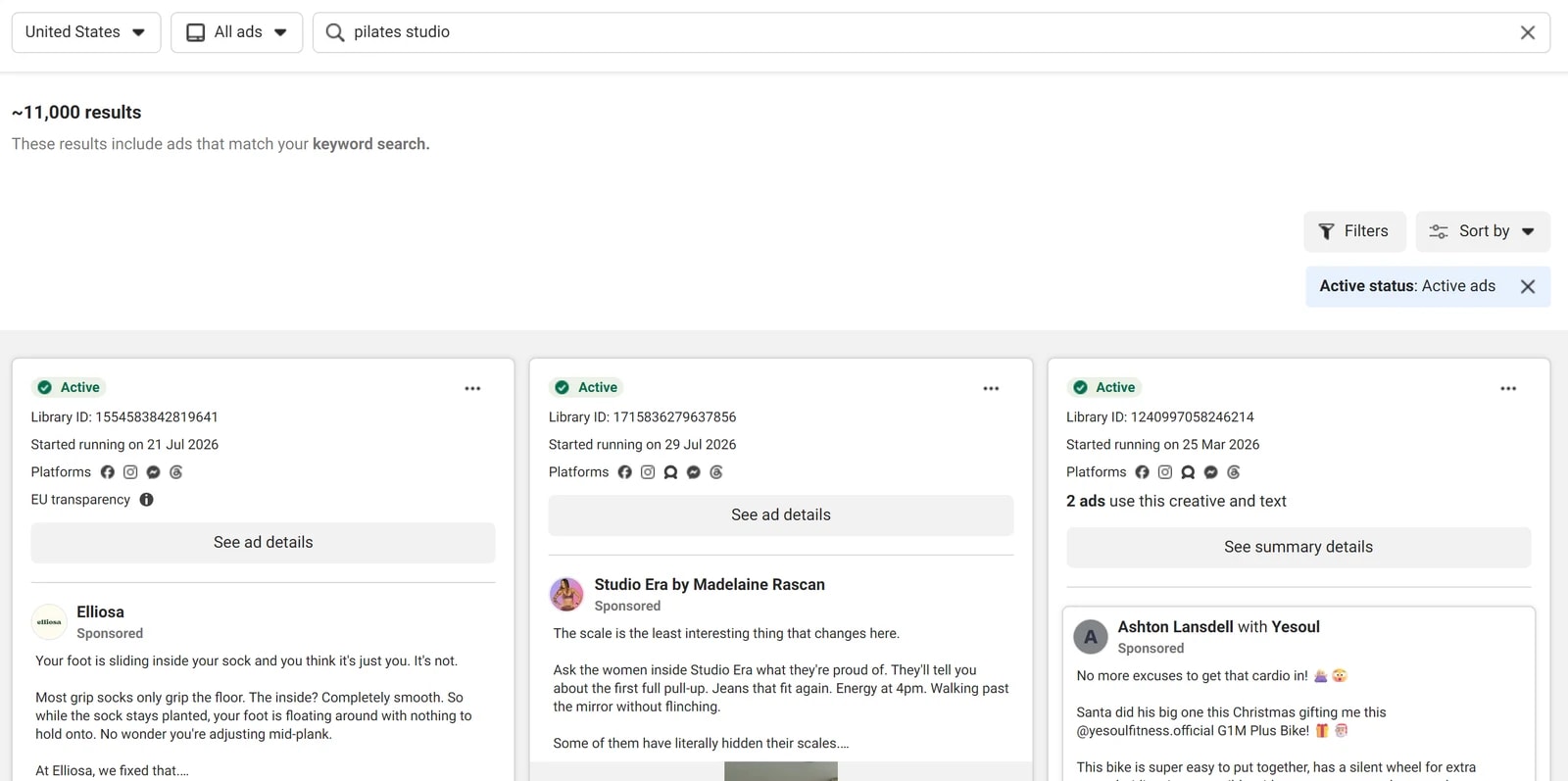
Task: Open Studio Era by Madelaine Rascan page
Action: [710, 585]
